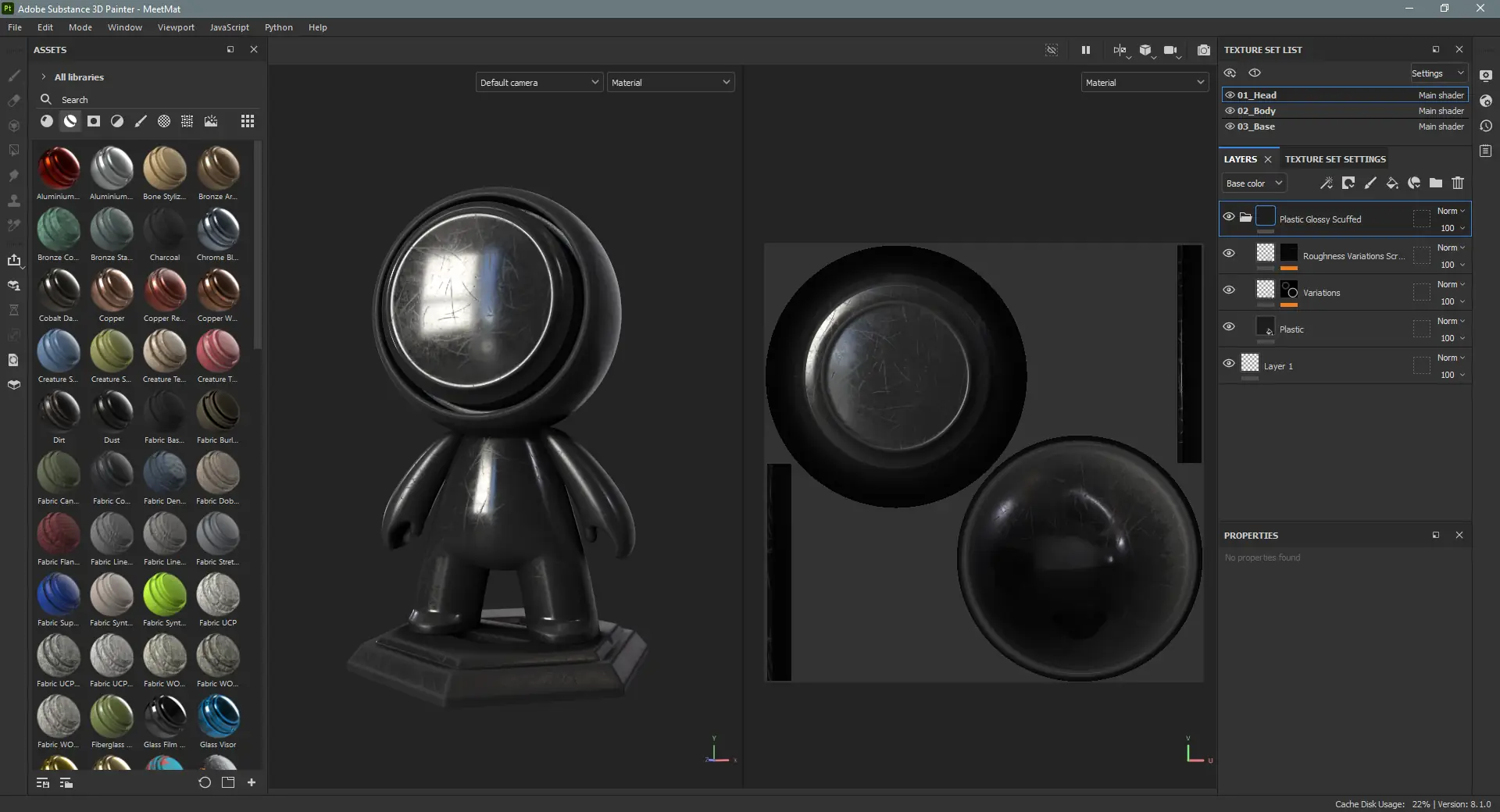Hide the Plastic layer
Viewport: 1500px width, 812px height.
click(1229, 326)
